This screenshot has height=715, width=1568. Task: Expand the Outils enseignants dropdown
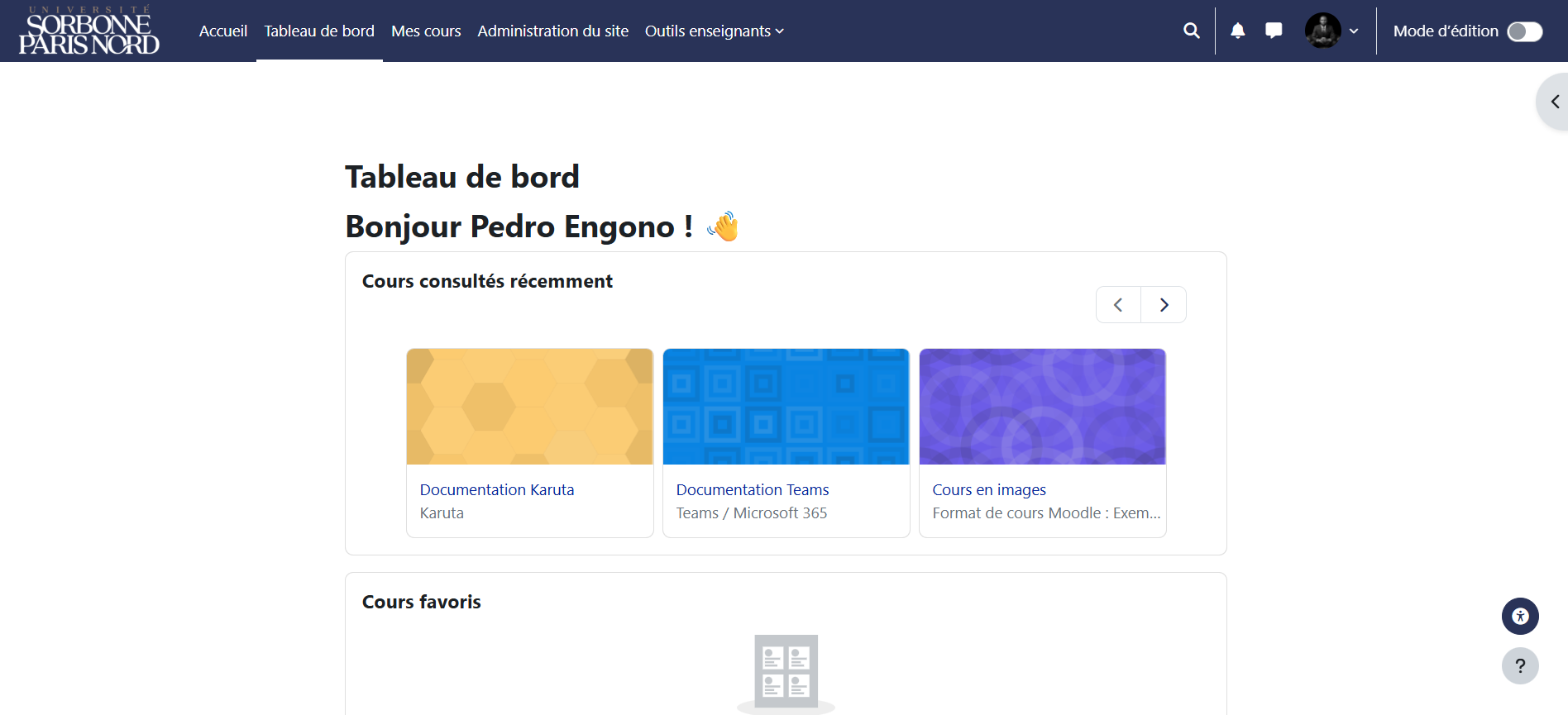click(x=715, y=31)
